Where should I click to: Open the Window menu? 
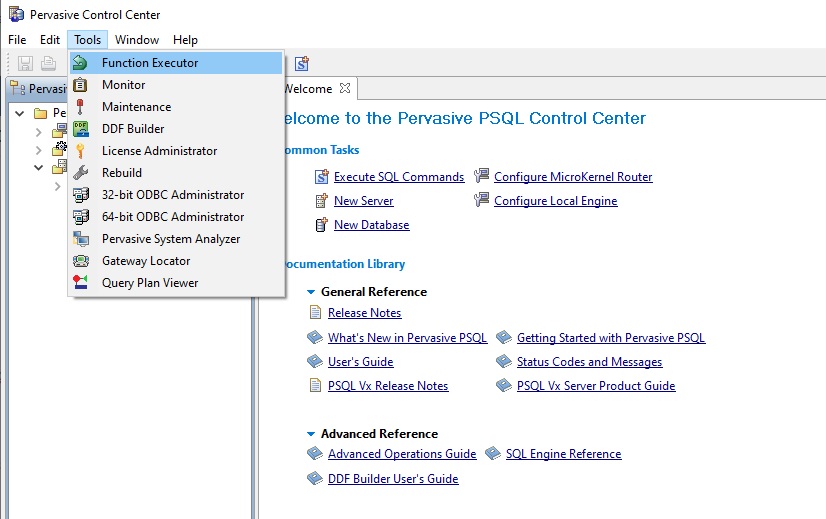[x=137, y=40]
